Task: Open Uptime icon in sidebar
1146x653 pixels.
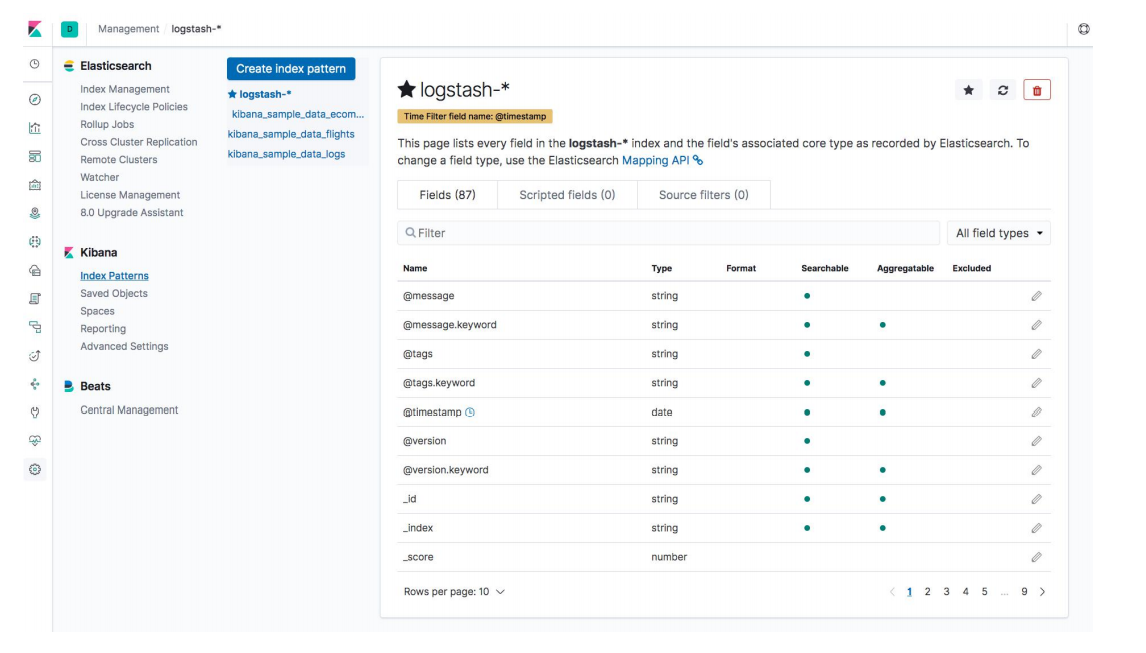Action: (x=34, y=355)
